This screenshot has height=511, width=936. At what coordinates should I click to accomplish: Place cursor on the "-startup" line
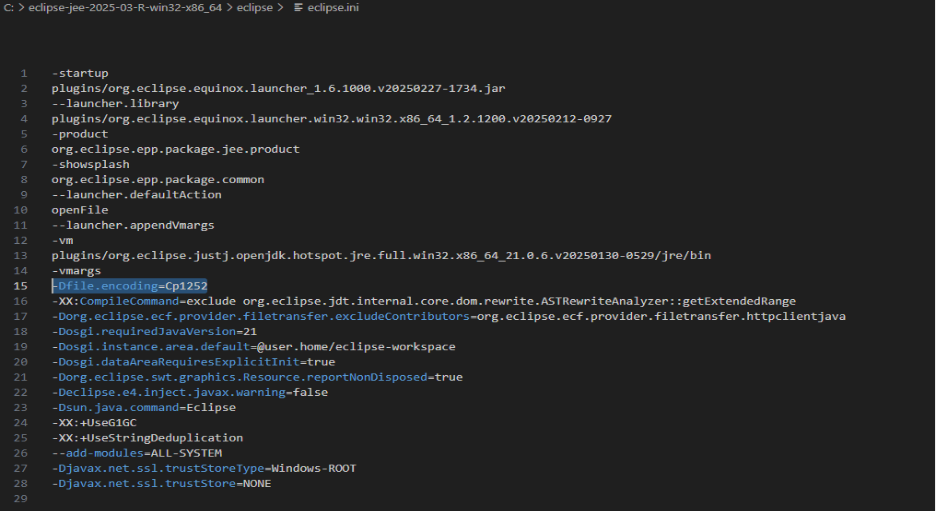(x=80, y=73)
